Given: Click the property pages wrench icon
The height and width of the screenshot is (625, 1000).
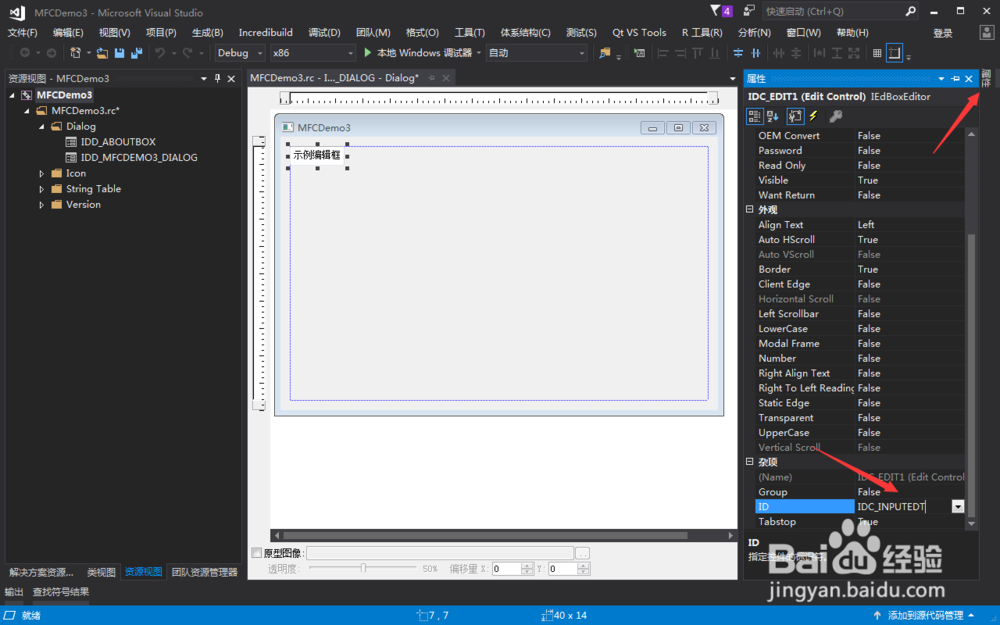Looking at the screenshot, I should [x=835, y=116].
